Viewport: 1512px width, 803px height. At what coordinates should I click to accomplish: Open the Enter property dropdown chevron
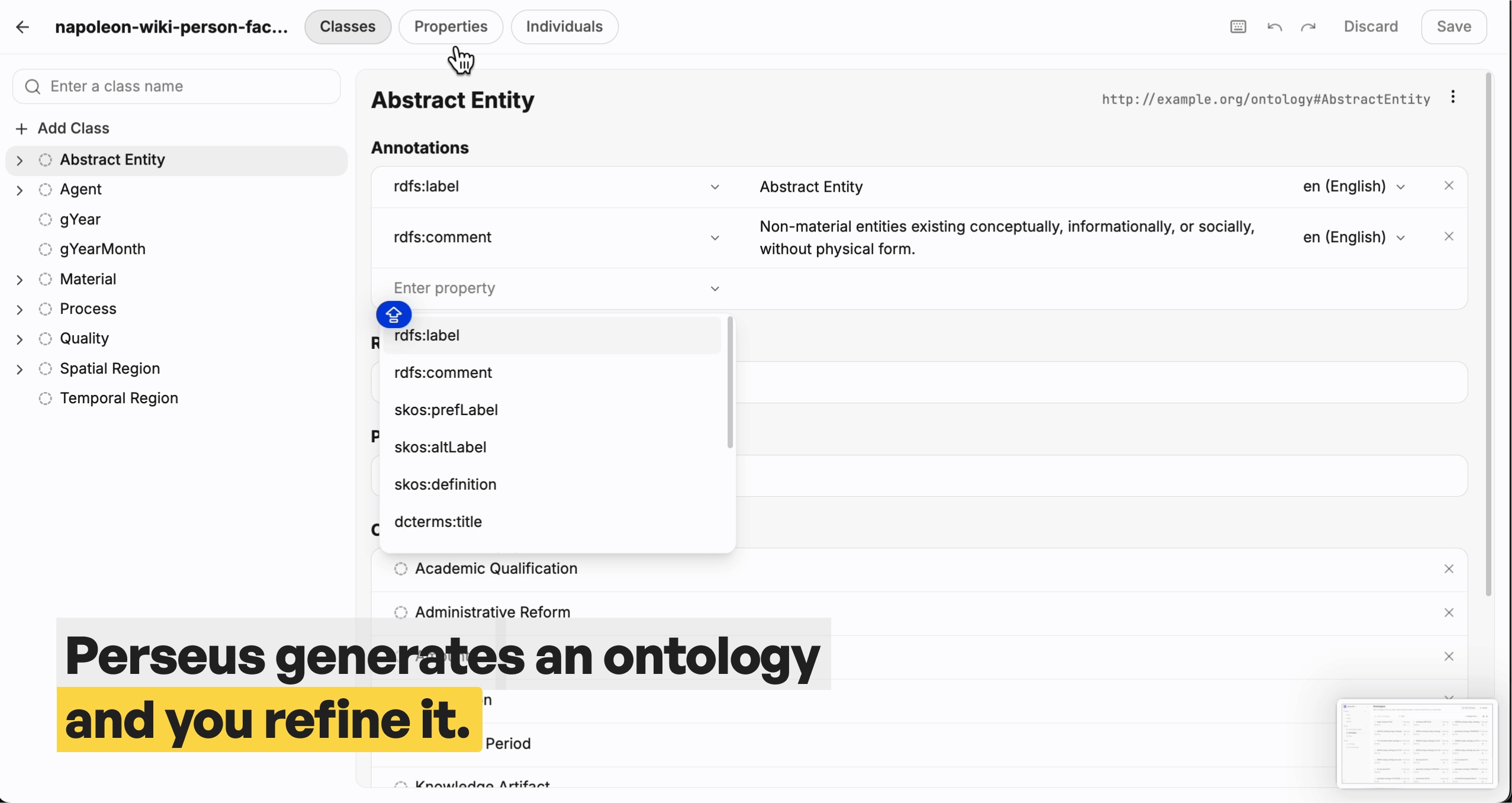click(x=715, y=288)
